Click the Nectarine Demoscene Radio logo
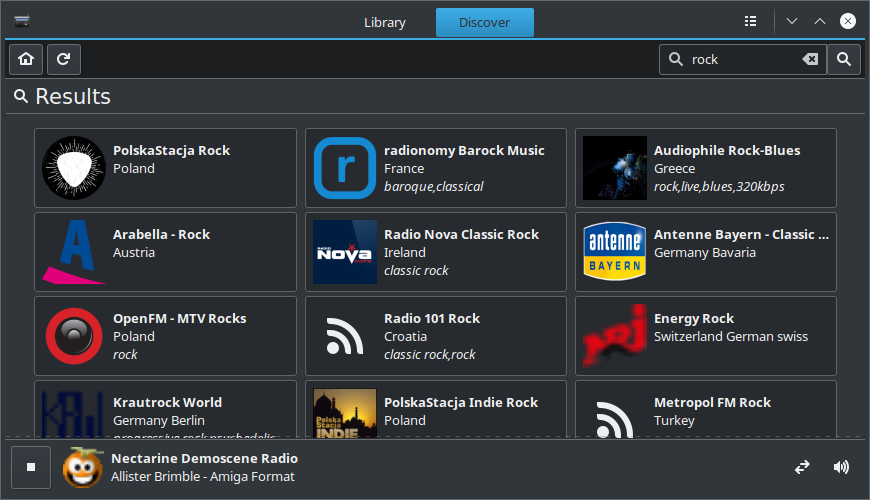Viewport: 870px width, 500px height. click(83, 467)
